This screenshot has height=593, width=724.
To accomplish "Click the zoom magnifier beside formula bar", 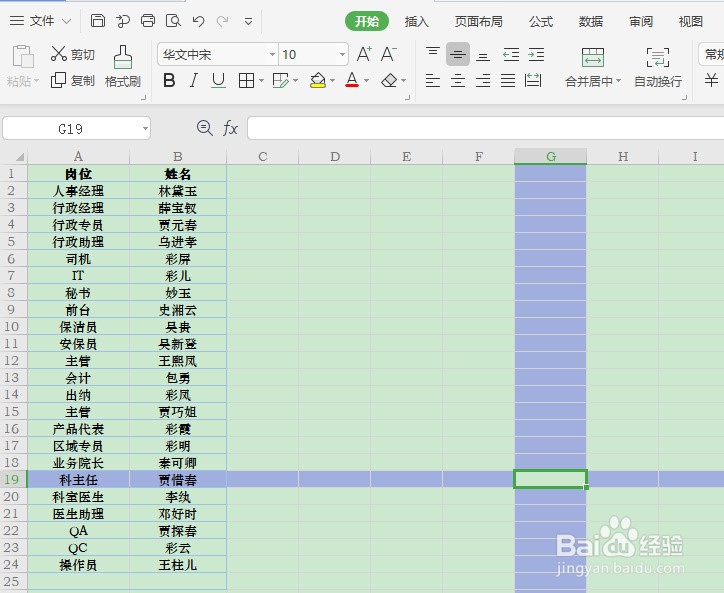I will pyautogui.click(x=204, y=128).
